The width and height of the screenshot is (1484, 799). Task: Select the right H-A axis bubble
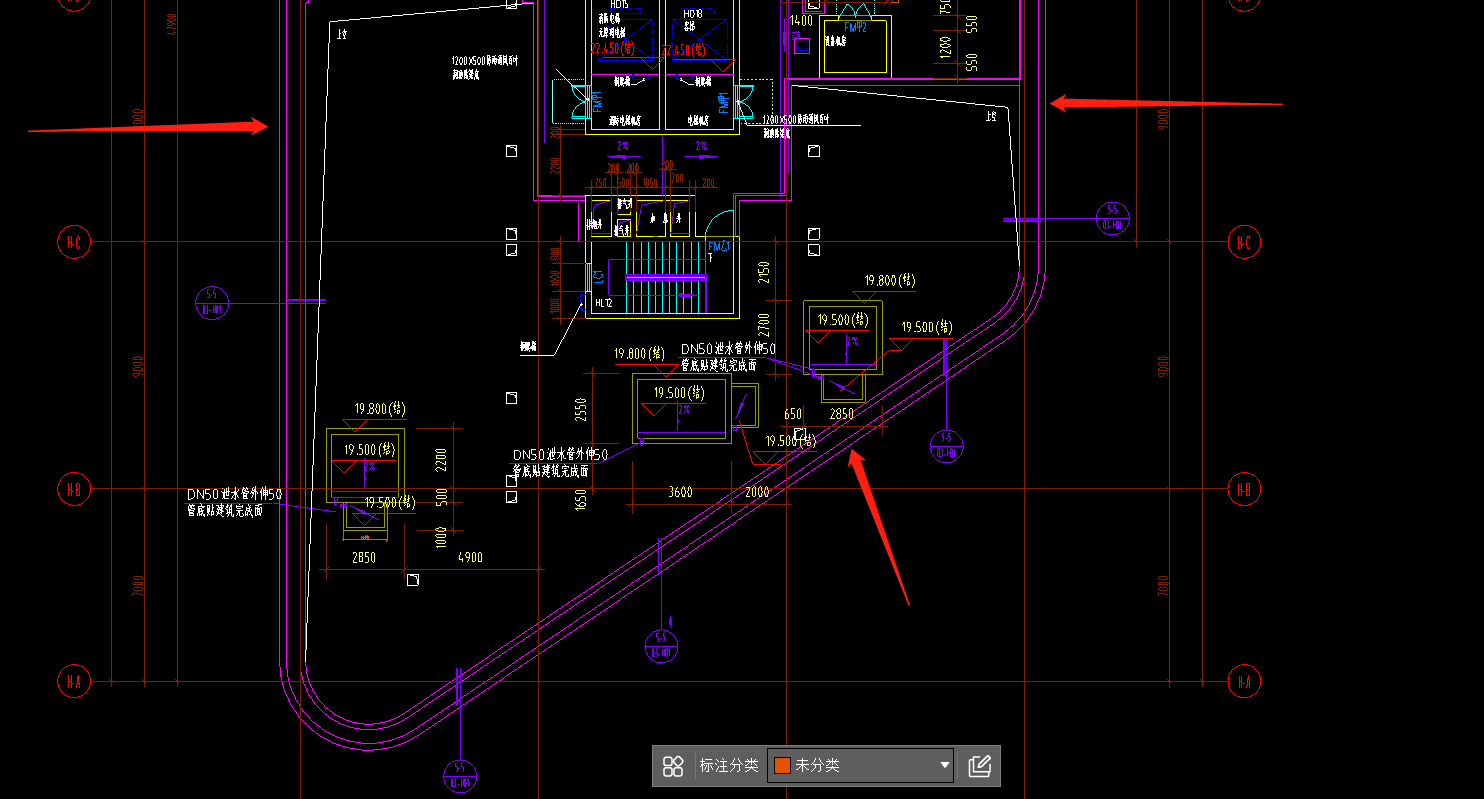coord(1244,682)
